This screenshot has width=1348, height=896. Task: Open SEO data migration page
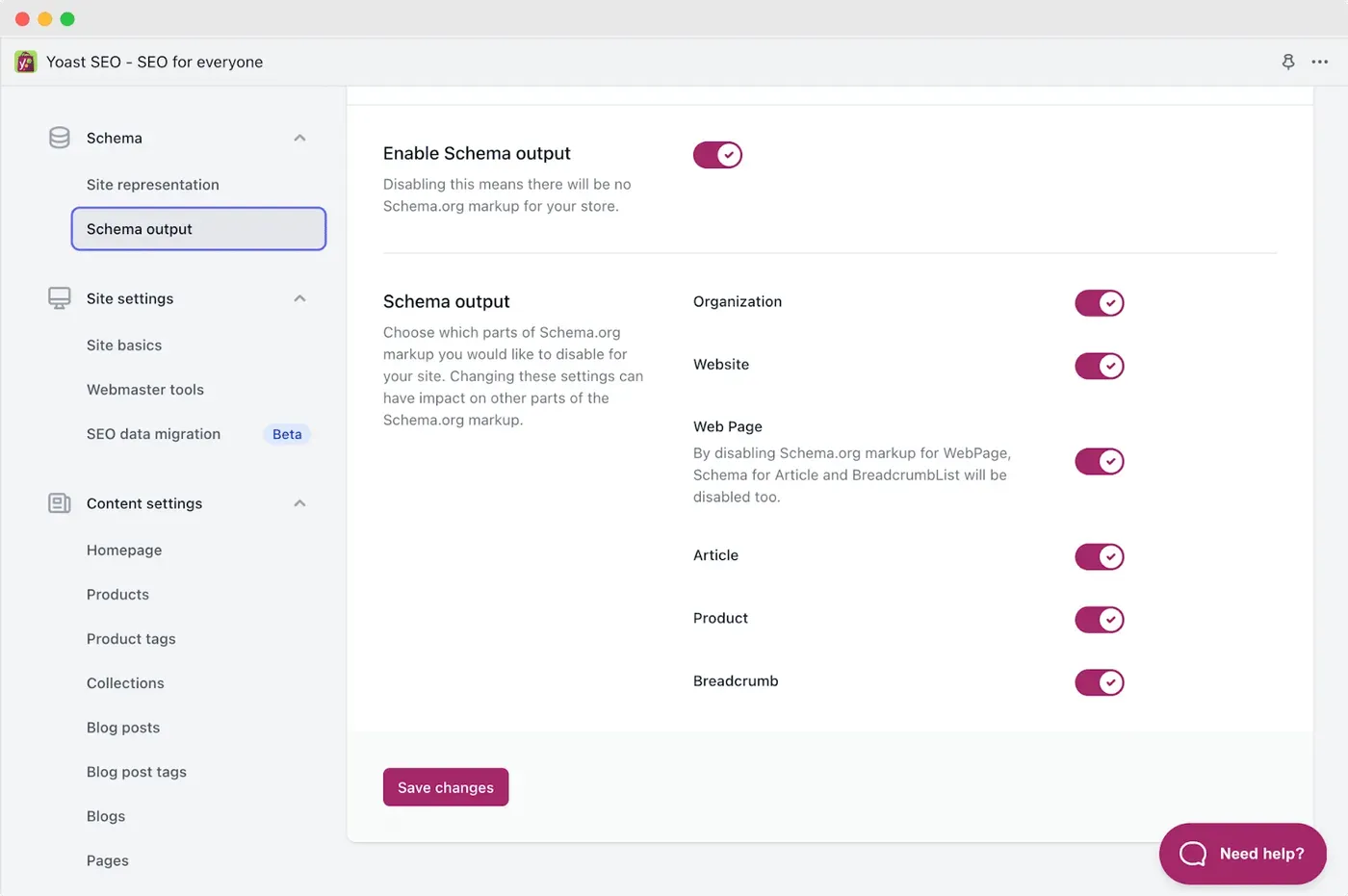[153, 434]
